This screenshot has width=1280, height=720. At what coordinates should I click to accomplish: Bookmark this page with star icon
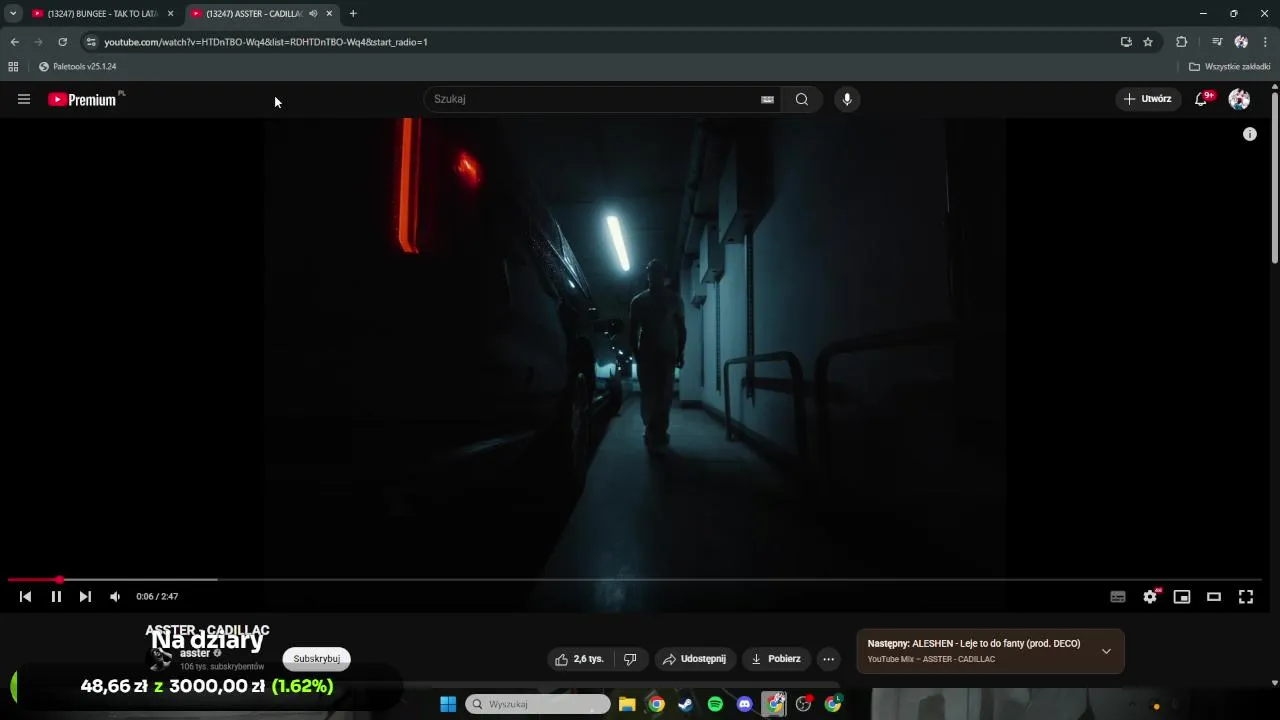1148,42
